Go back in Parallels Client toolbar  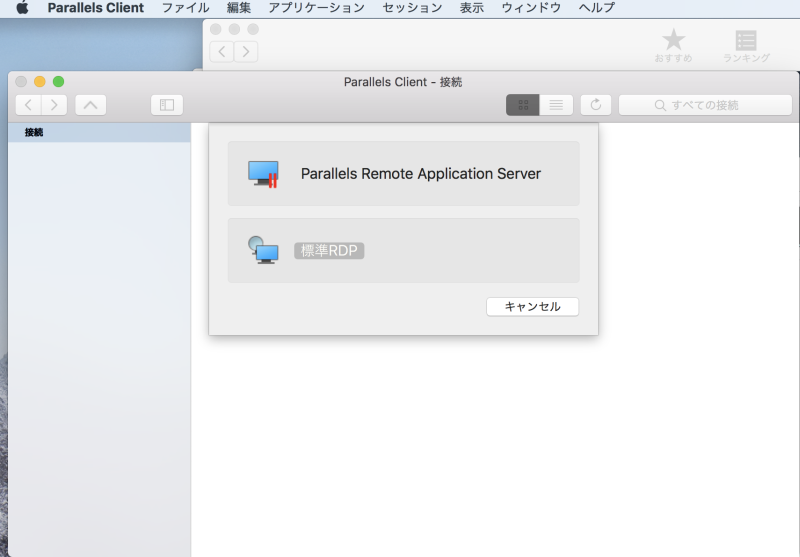[x=29, y=105]
